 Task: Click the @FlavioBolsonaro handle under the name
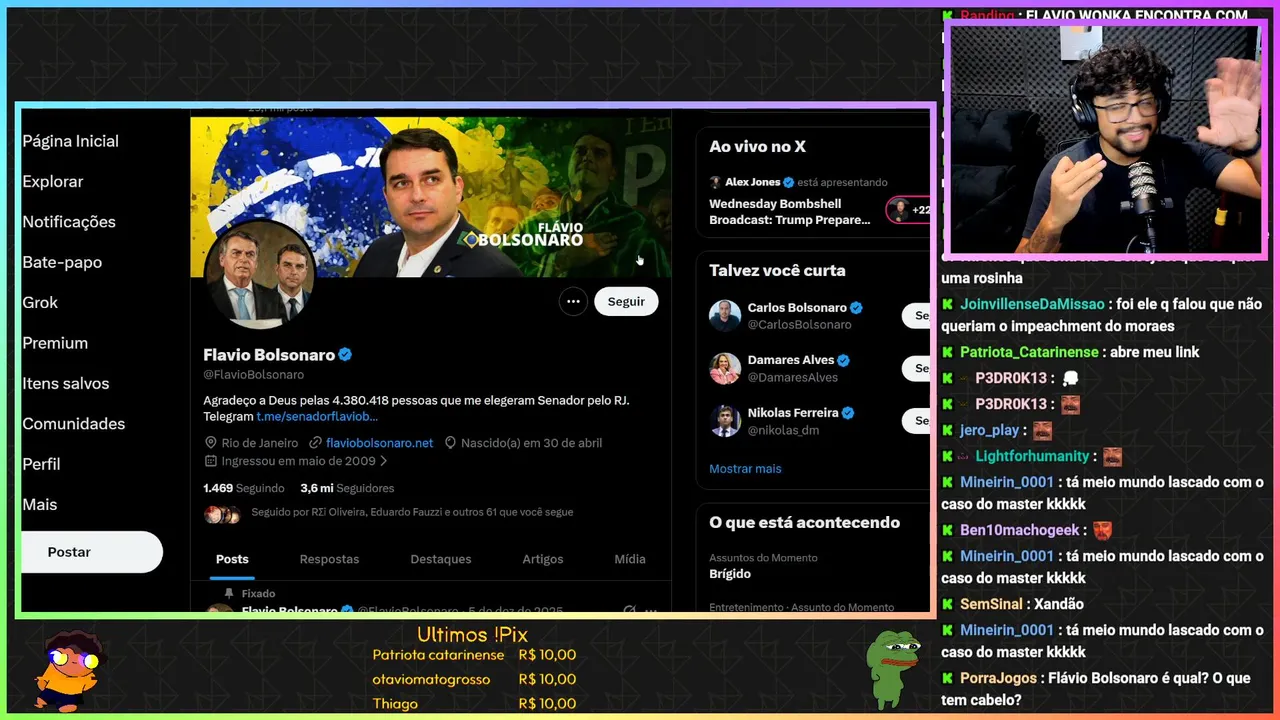pyautogui.click(x=253, y=375)
